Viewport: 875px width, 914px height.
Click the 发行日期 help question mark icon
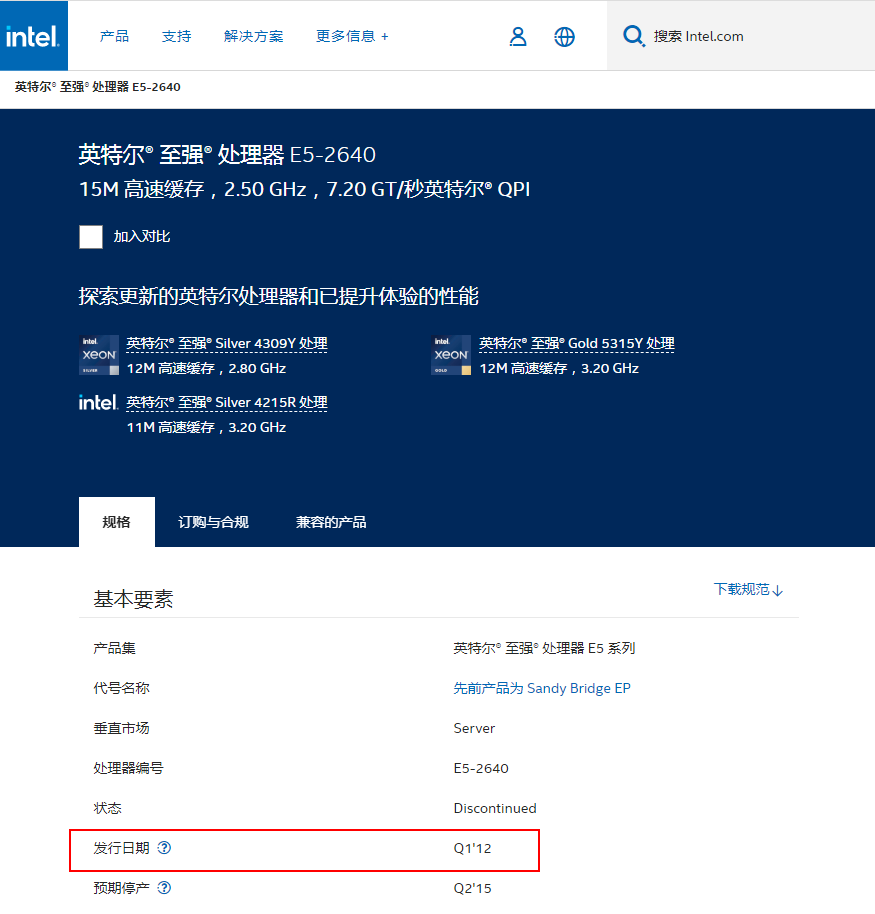(x=164, y=848)
